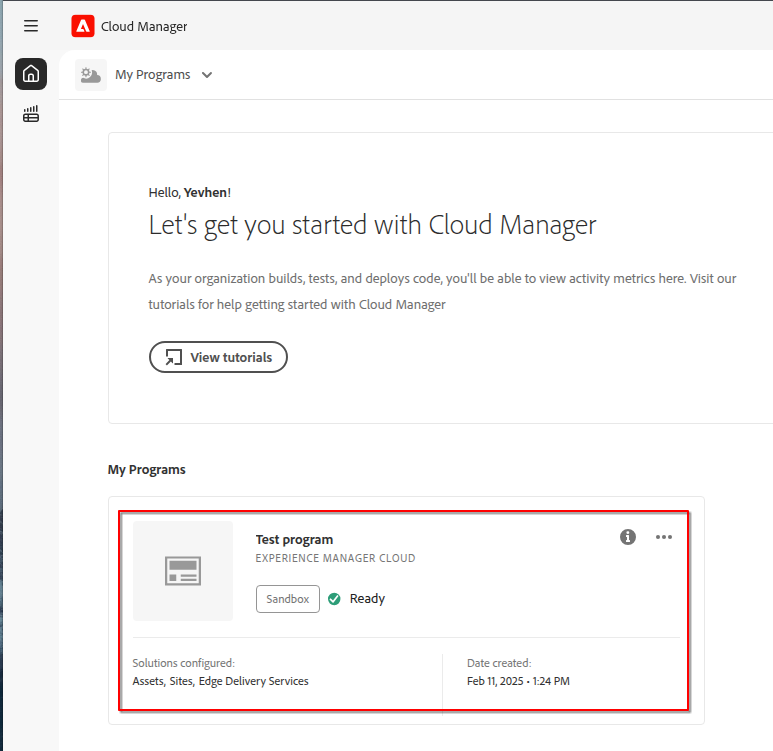Show Test program info icon
Screen dimensions: 773x751
[628, 536]
